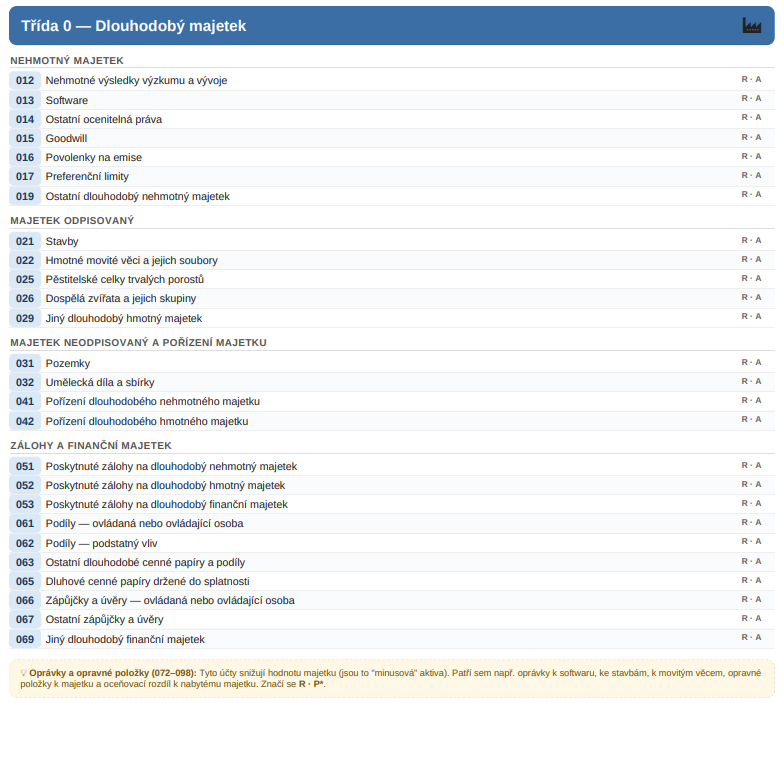Select account 021 Stavby
This screenshot has height=759, width=784.
[392, 241]
